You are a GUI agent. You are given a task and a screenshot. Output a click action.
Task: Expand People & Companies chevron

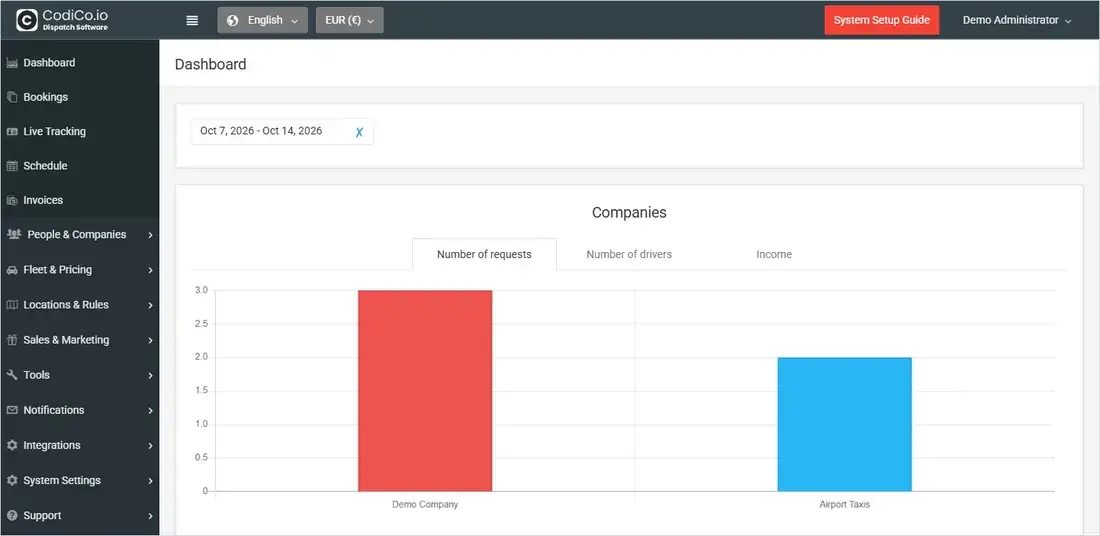[x=151, y=236]
